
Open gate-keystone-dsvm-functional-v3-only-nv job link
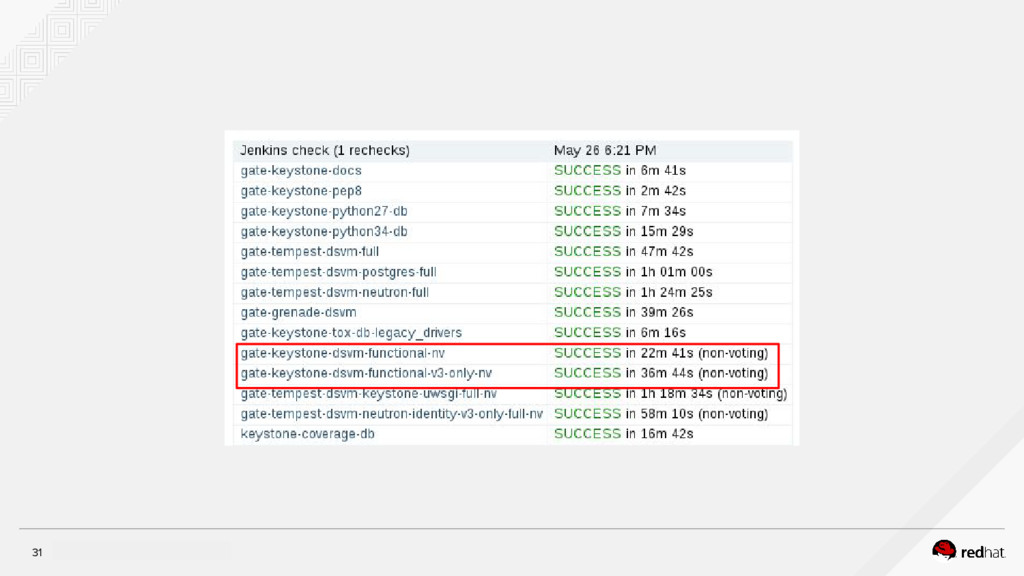click(366, 374)
